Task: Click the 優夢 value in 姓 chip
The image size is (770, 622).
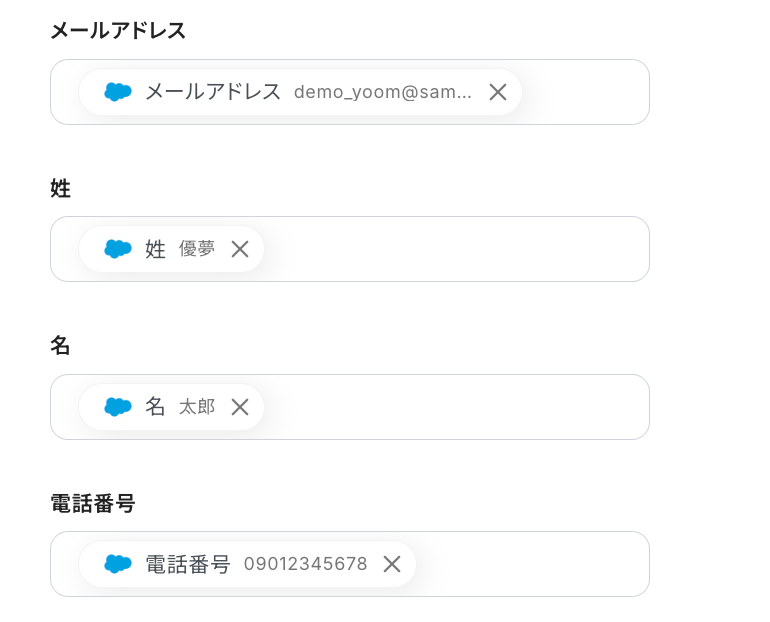Action: (197, 249)
